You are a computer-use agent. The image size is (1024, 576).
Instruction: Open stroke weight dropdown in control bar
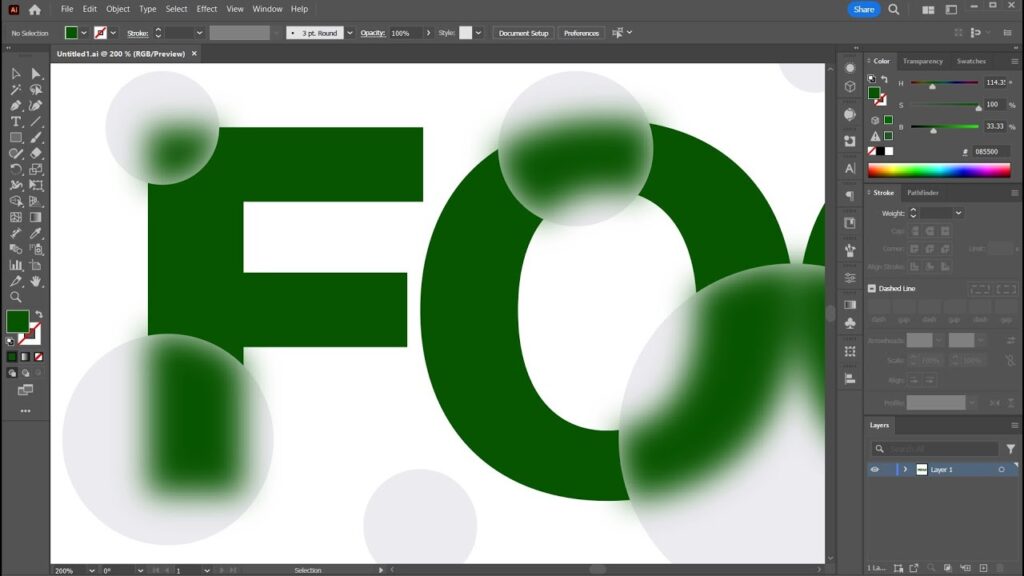coord(199,33)
